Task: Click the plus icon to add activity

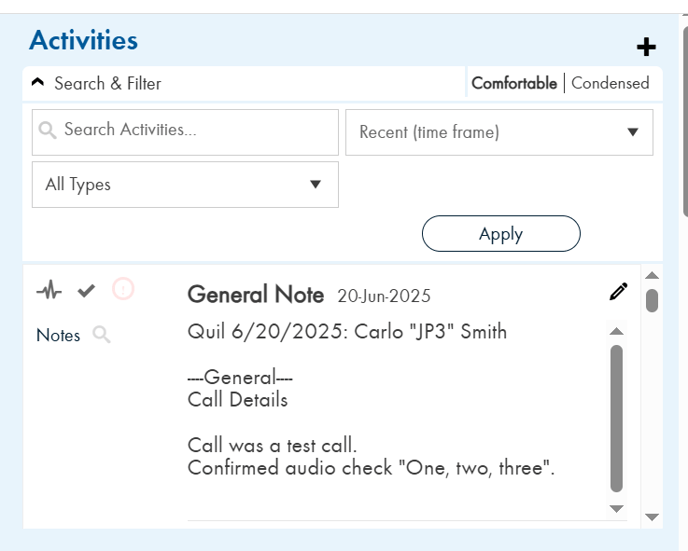Action: (646, 47)
